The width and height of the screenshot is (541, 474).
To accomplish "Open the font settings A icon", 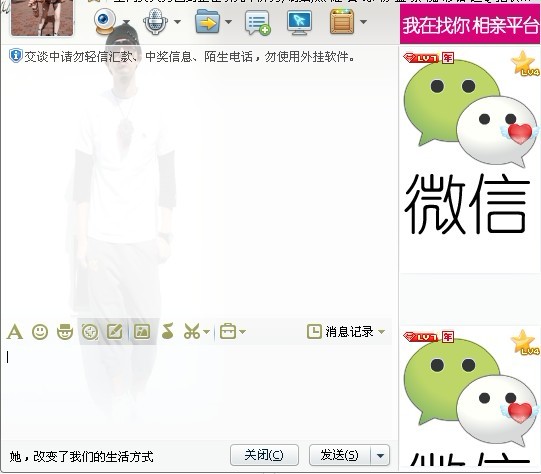I will coord(15,332).
